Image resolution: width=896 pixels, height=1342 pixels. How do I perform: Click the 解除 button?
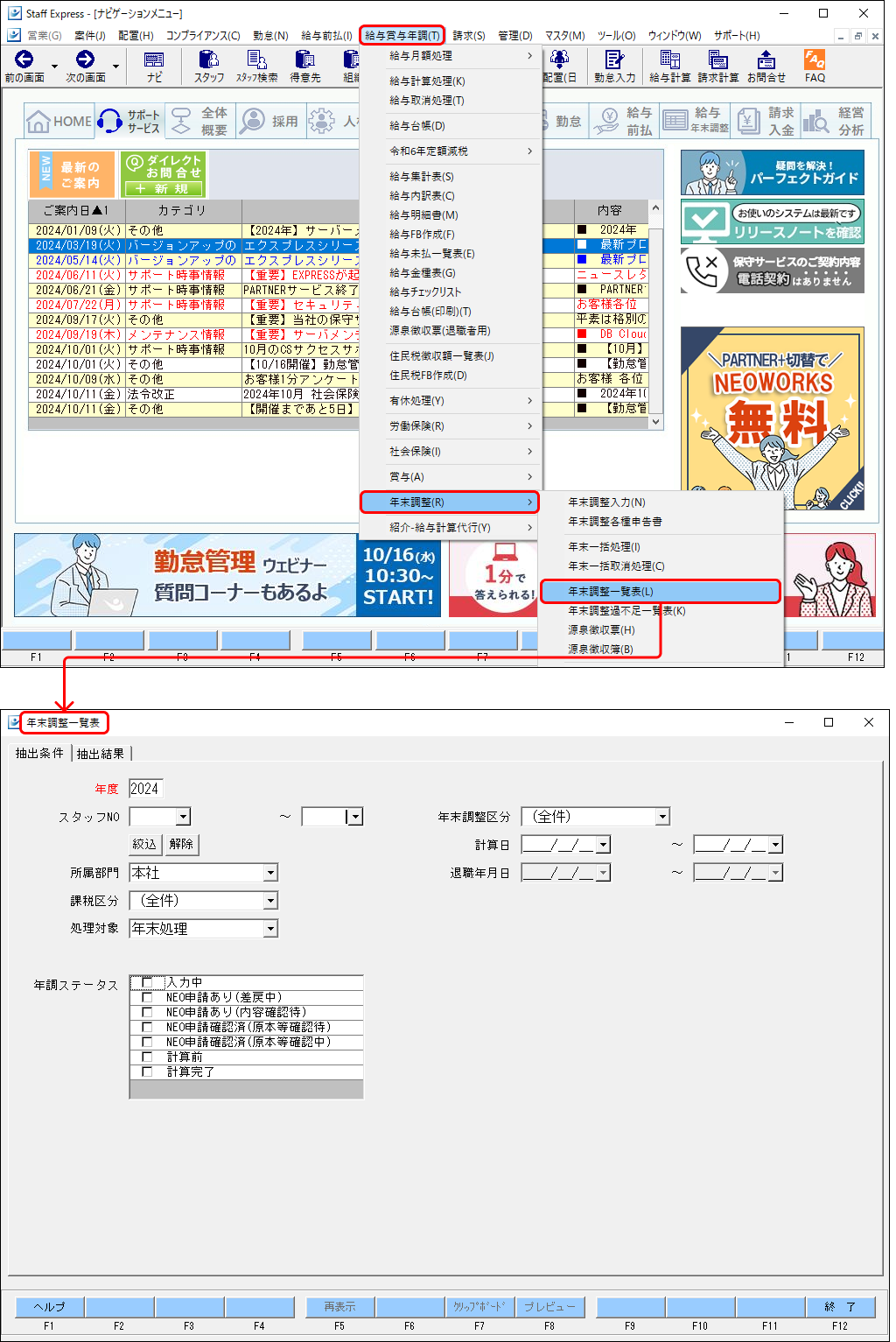182,844
